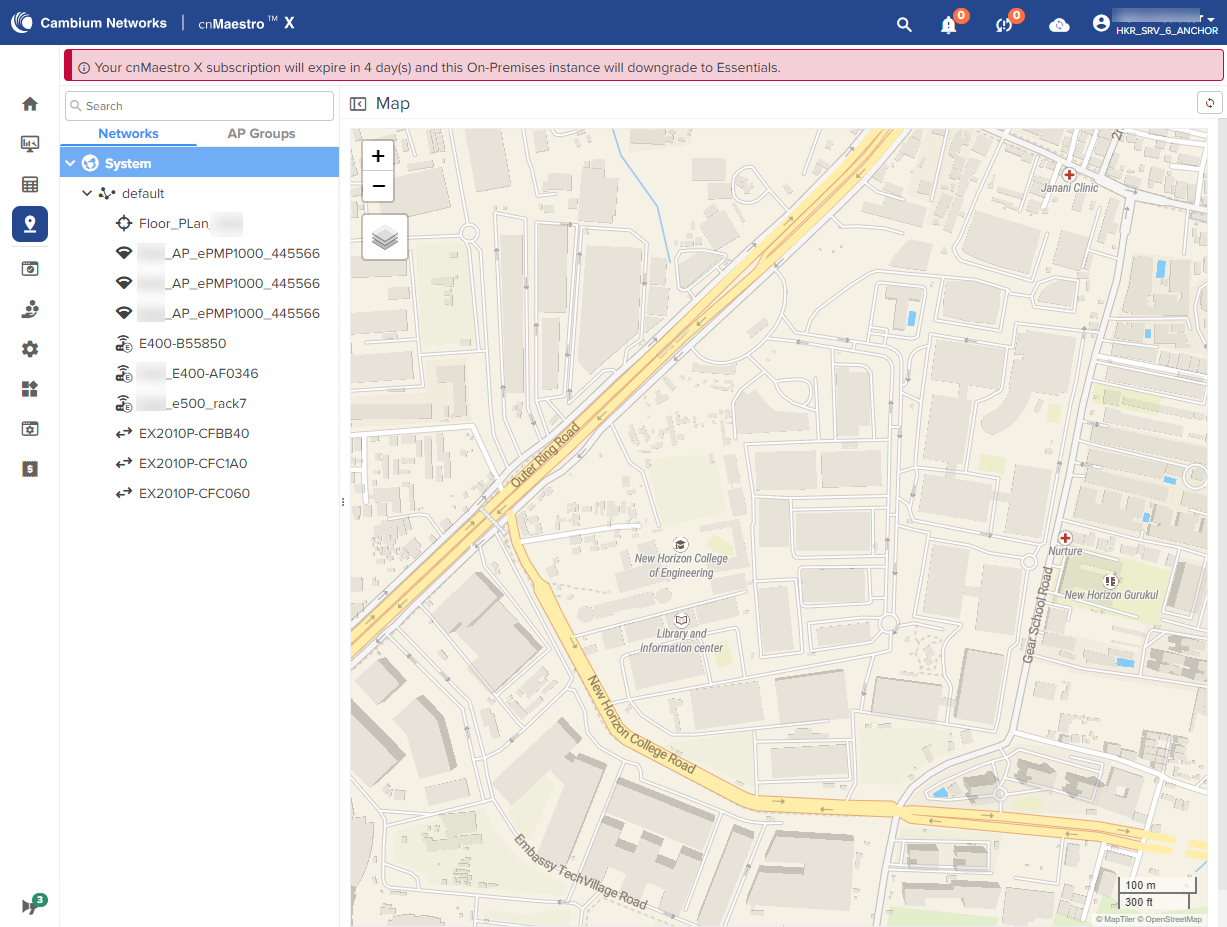Click the tree Search input field
The height and width of the screenshot is (927, 1227).
tap(199, 106)
